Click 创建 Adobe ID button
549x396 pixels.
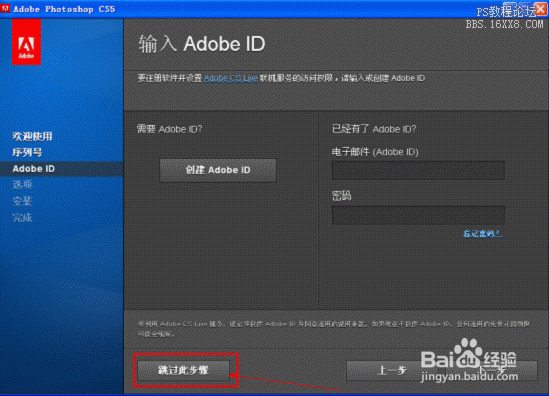[x=218, y=170]
